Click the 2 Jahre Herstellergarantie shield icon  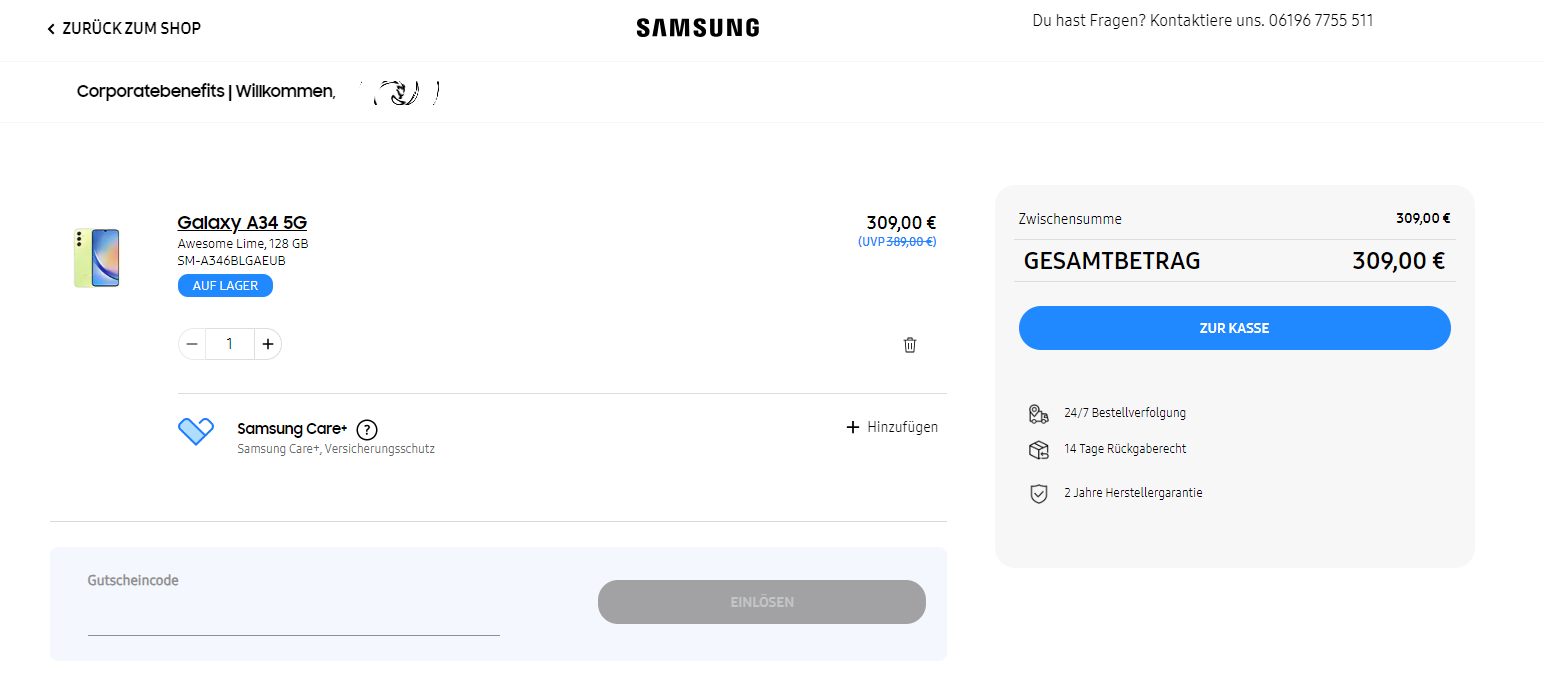pos(1039,494)
